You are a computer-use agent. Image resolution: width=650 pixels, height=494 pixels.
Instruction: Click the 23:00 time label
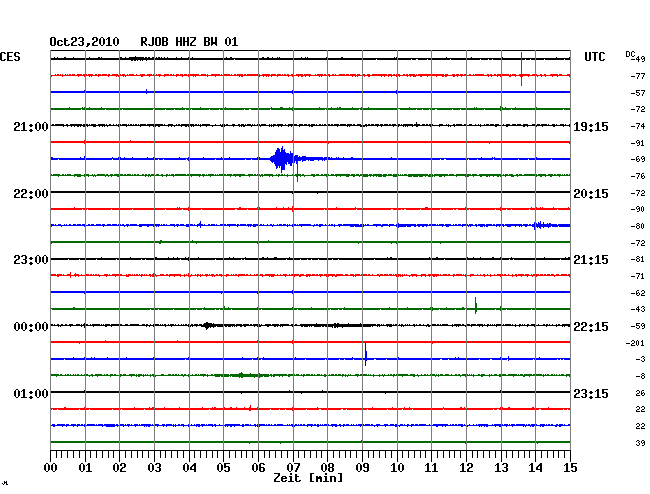[31, 260]
